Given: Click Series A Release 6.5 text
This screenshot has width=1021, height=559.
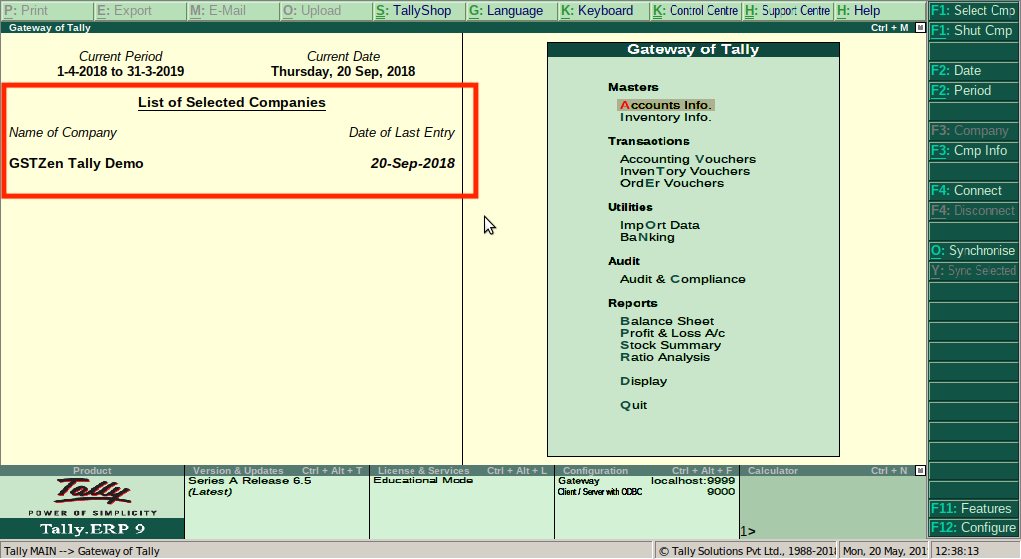Looking at the screenshot, I should 249,481.
